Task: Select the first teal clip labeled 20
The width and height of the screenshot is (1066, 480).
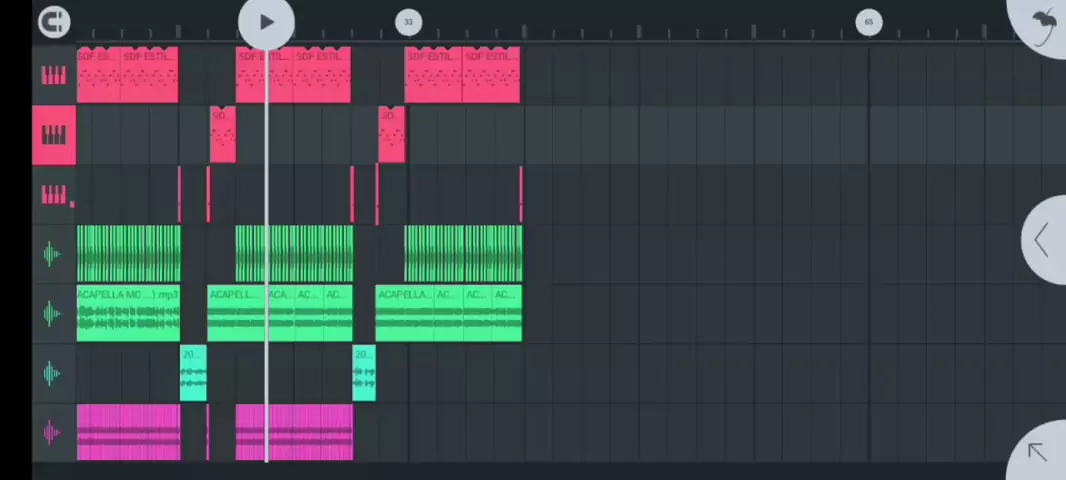Action: coord(192,374)
